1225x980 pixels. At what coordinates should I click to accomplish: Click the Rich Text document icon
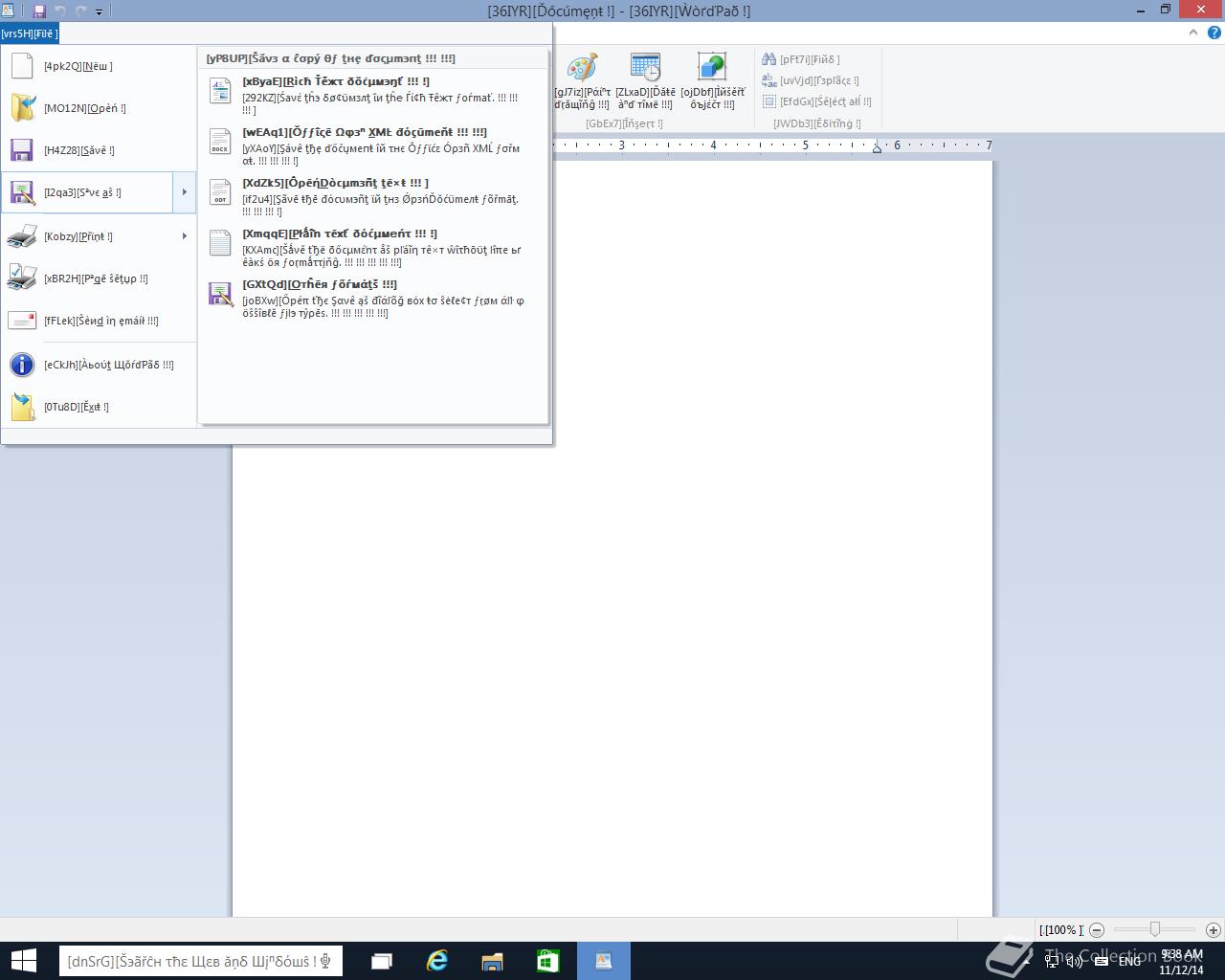coord(220,91)
